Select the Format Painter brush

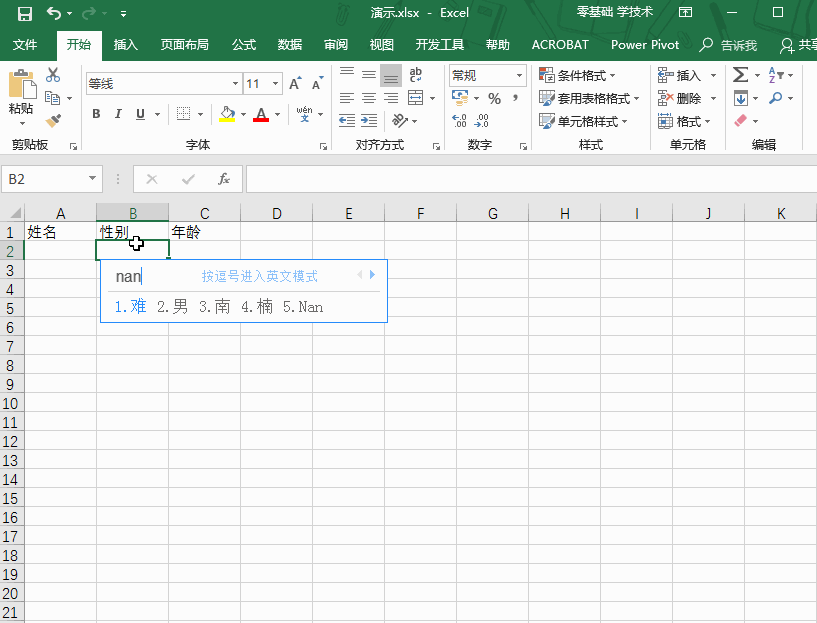point(53,121)
